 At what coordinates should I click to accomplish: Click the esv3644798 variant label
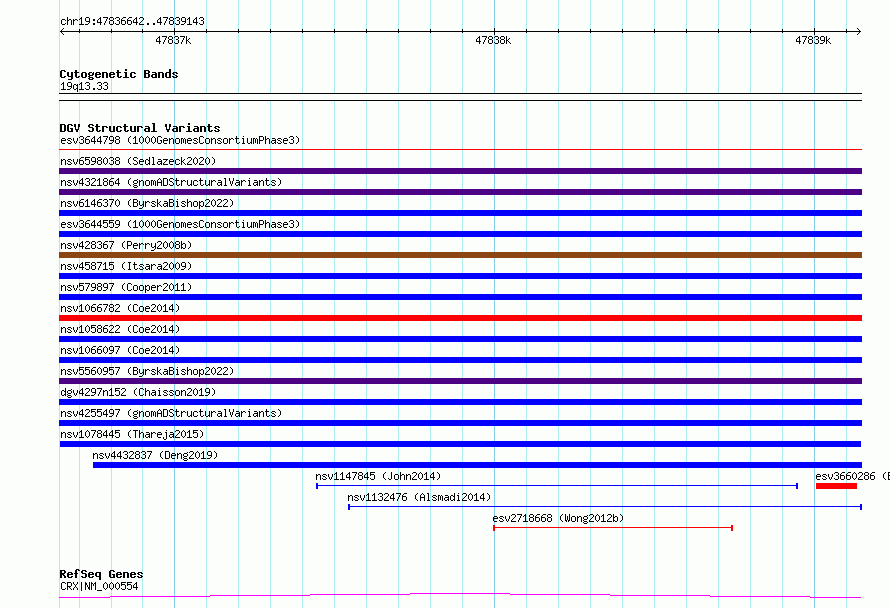click(x=180, y=140)
